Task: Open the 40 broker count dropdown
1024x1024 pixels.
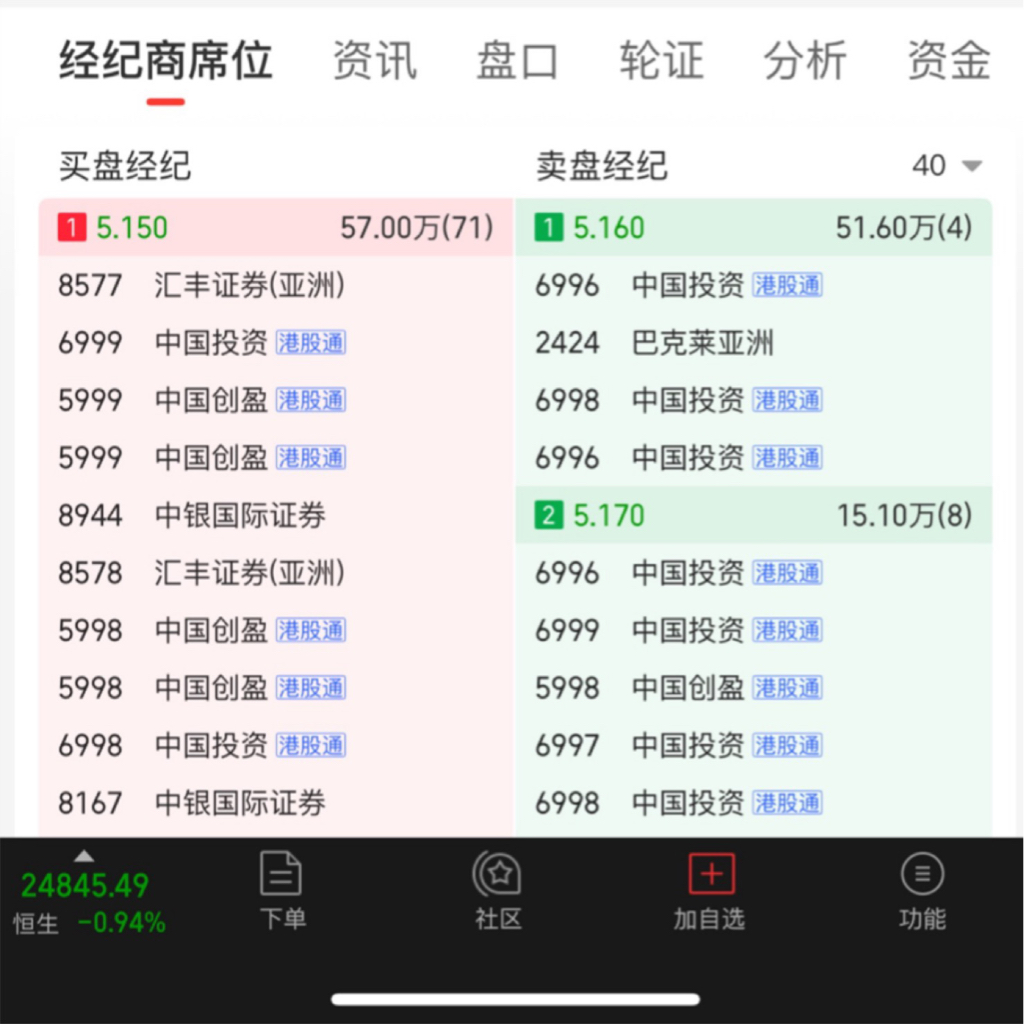Action: 947,166
